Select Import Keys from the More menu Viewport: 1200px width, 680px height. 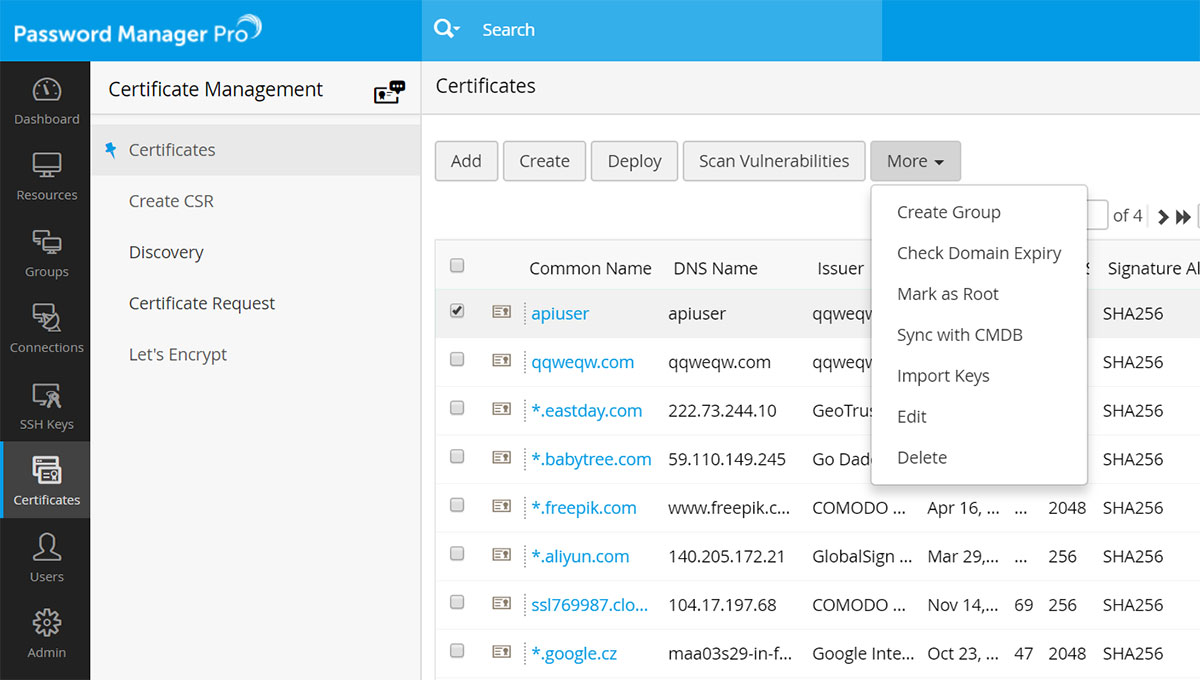pyautogui.click(x=943, y=375)
